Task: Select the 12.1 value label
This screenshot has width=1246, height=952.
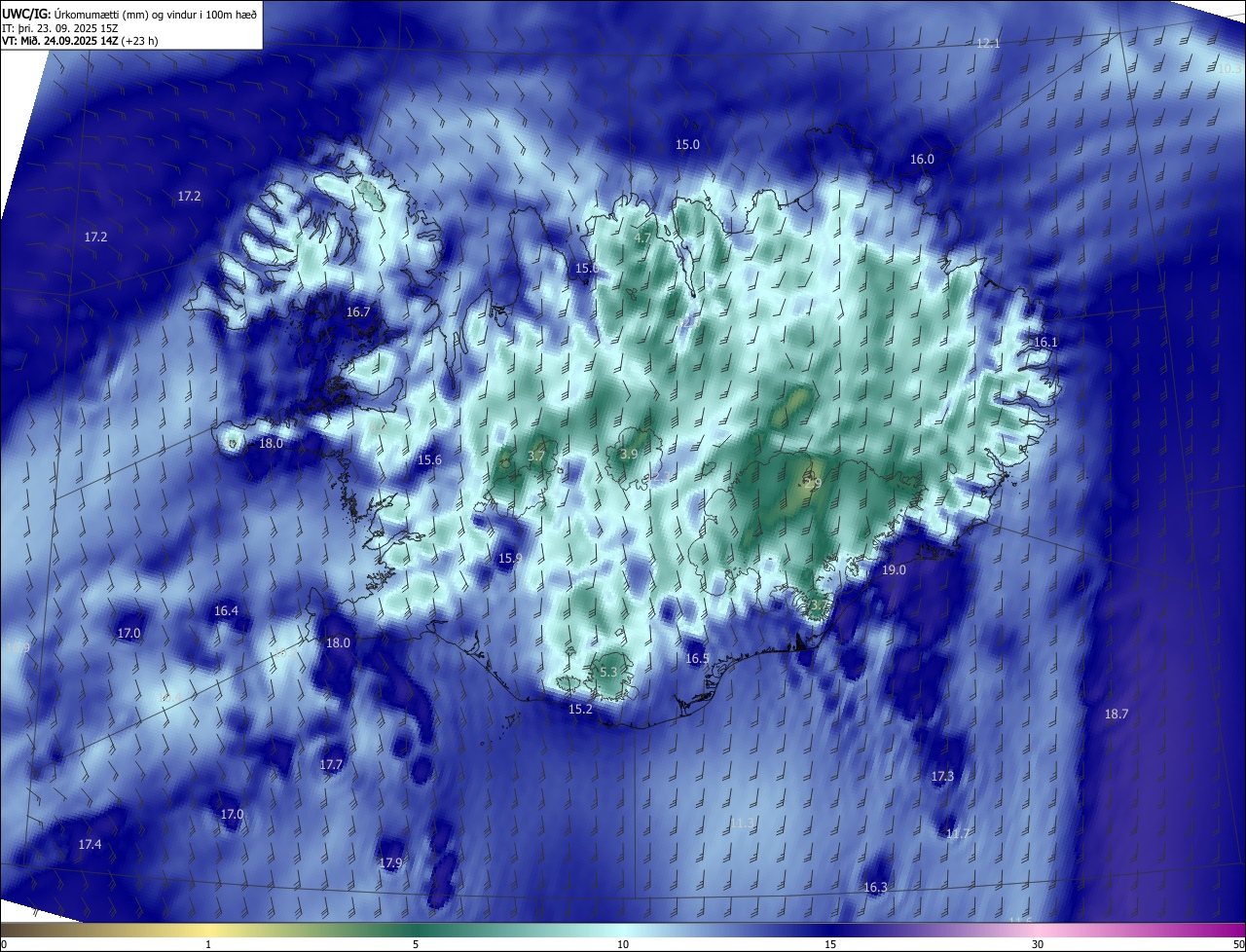Action: [988, 43]
